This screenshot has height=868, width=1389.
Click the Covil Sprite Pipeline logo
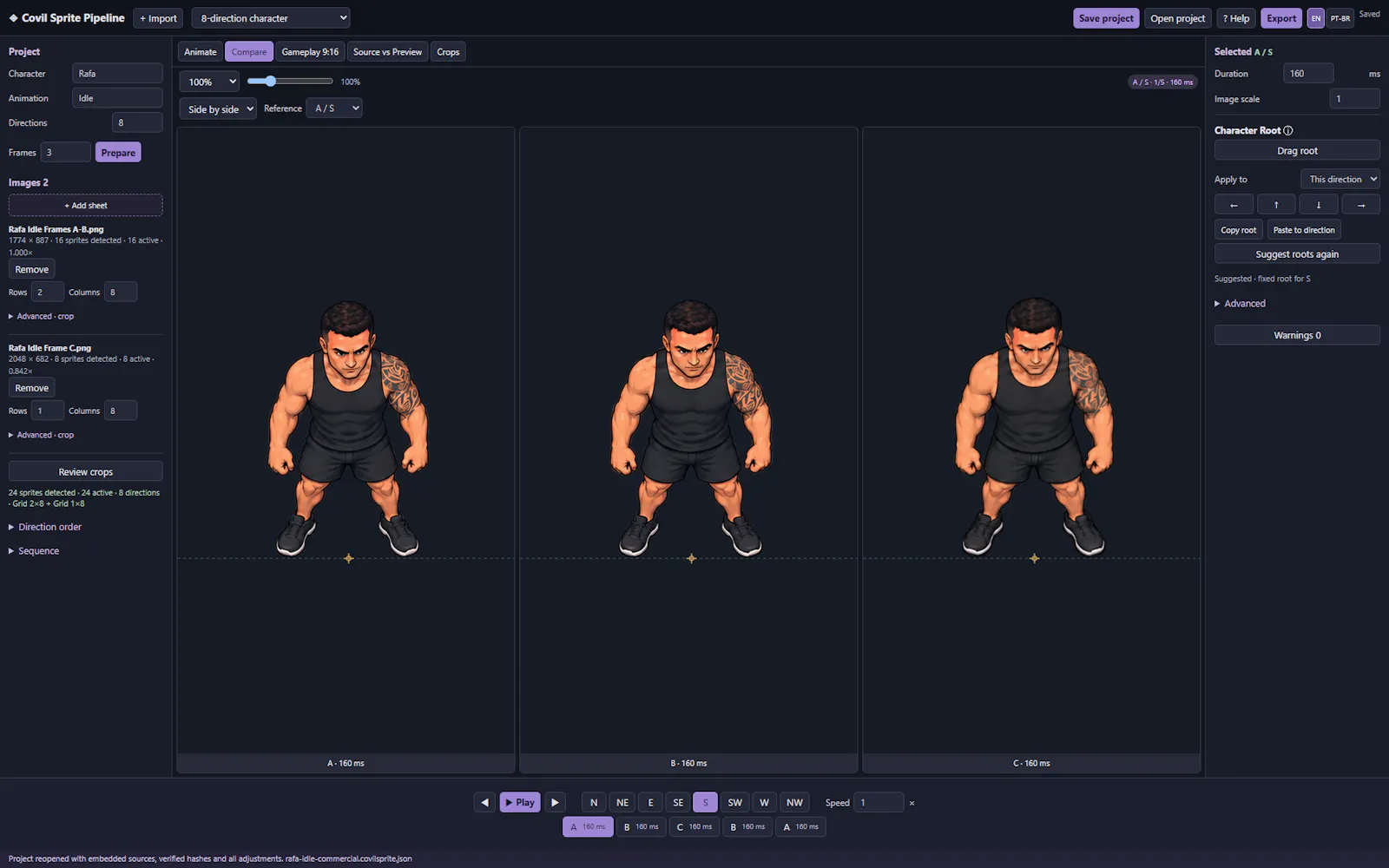(x=67, y=17)
